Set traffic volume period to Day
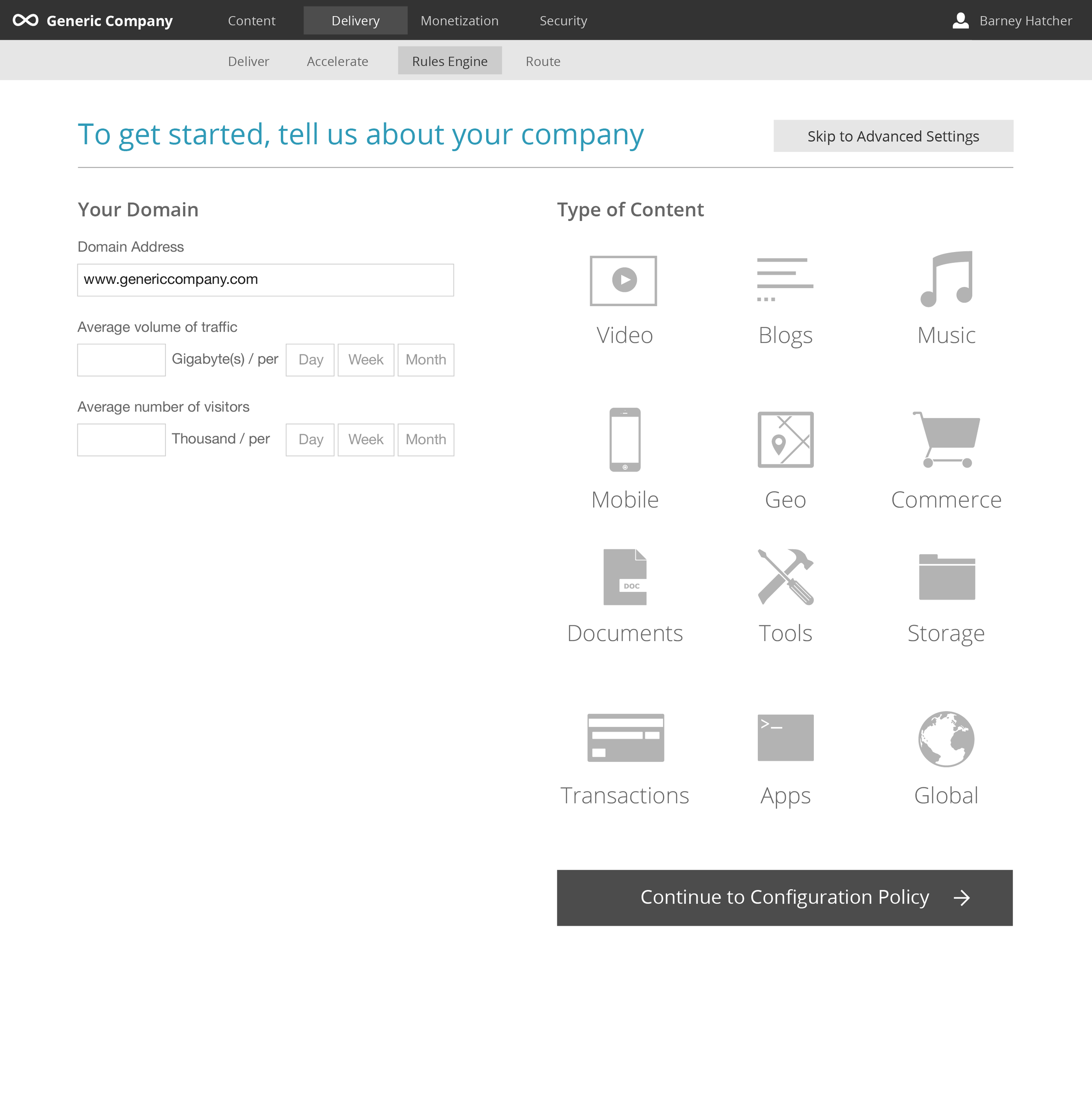This screenshot has width=1092, height=1119. (x=310, y=360)
